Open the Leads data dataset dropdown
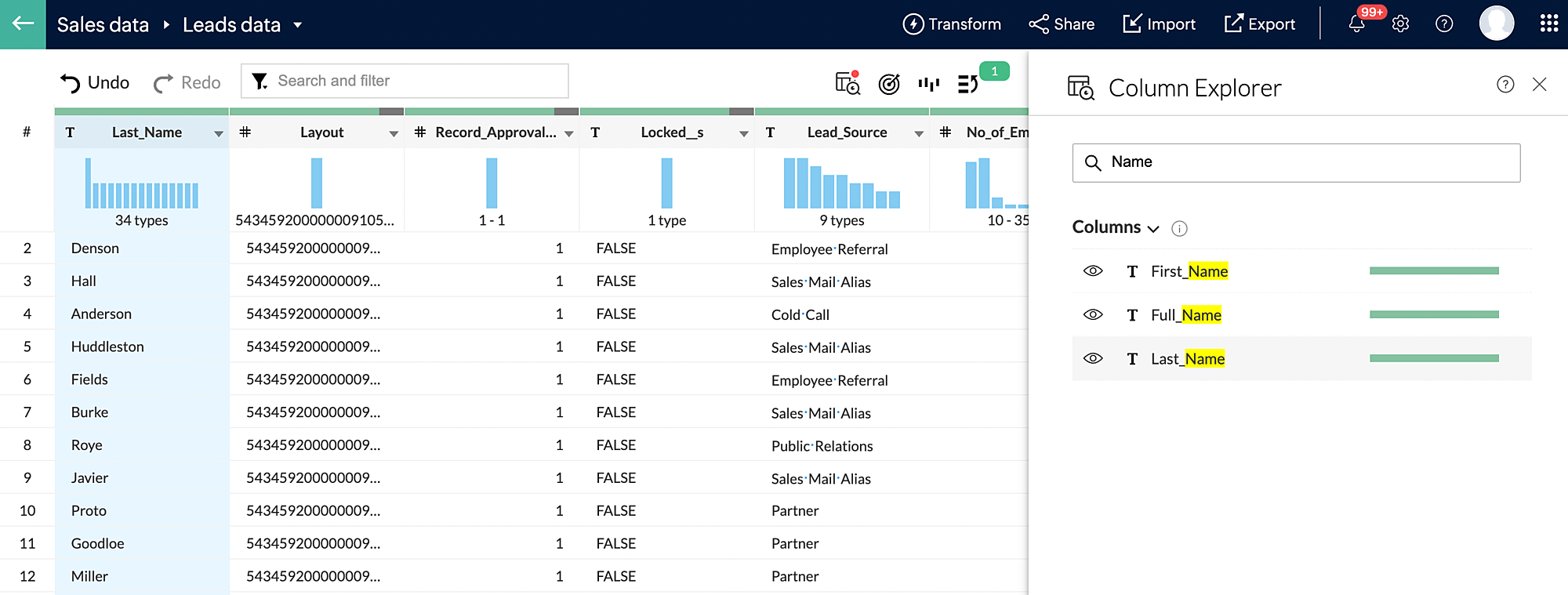The width and height of the screenshot is (1568, 595). (298, 25)
